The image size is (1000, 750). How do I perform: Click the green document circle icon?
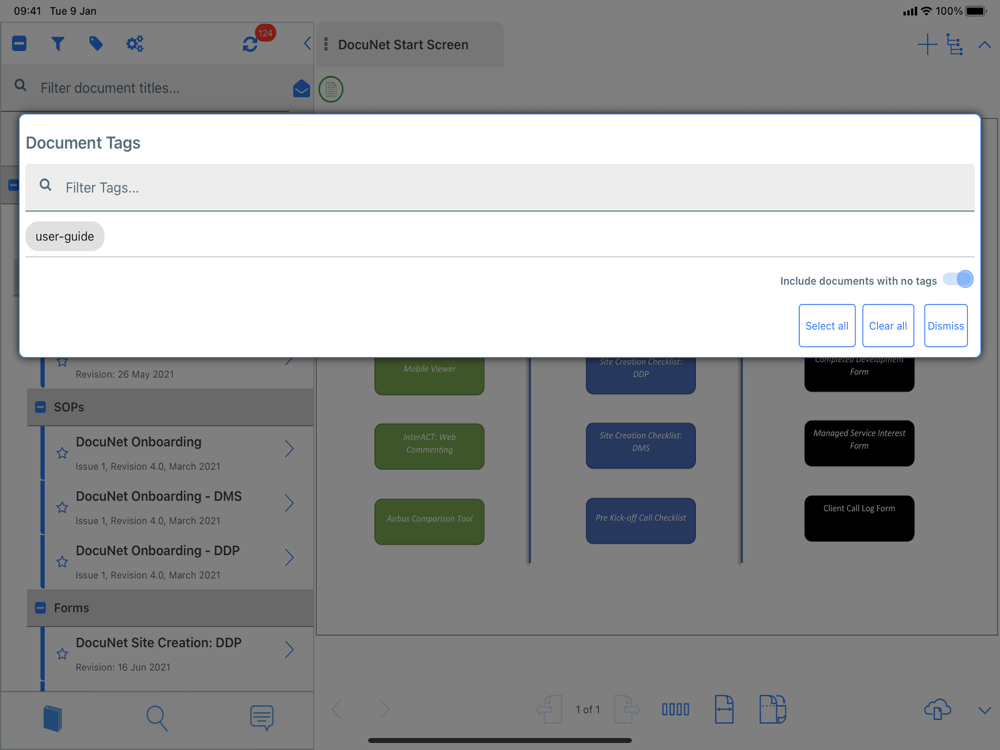331,89
